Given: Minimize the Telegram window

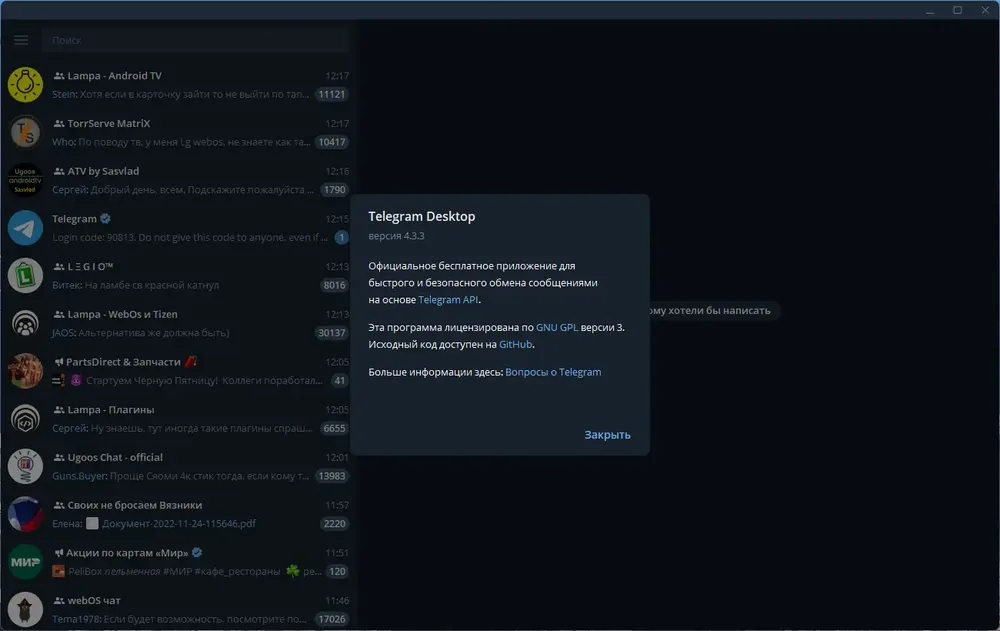Looking at the screenshot, I should coord(930,10).
